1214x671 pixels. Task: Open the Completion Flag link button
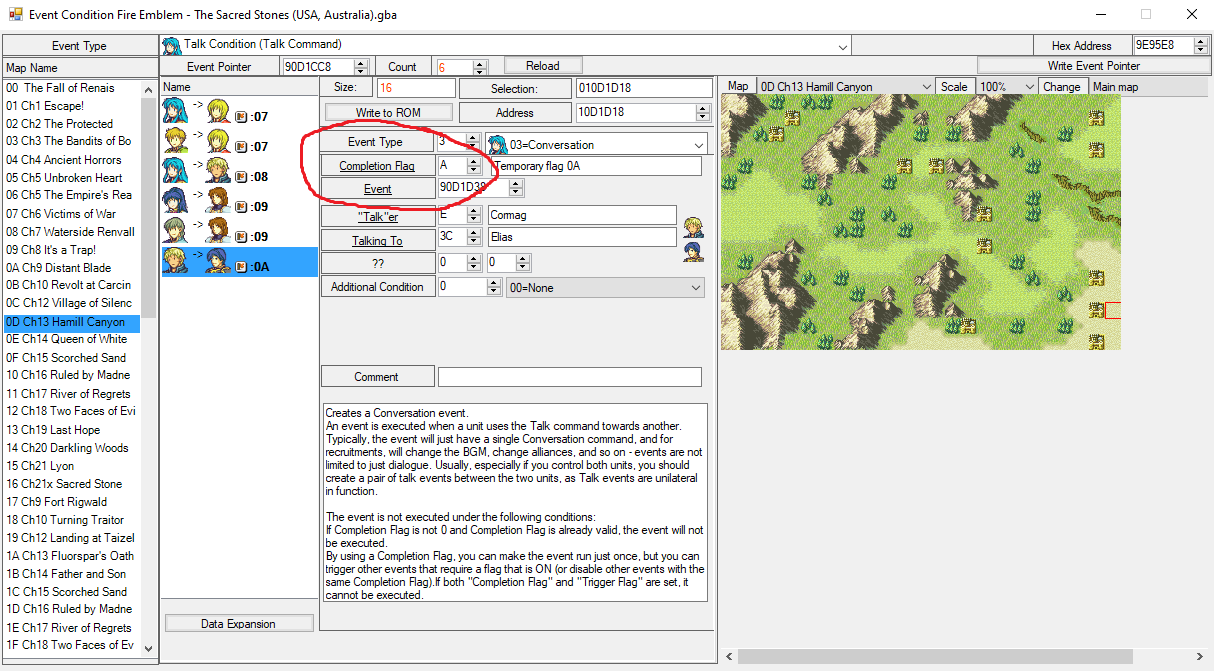click(x=376, y=166)
